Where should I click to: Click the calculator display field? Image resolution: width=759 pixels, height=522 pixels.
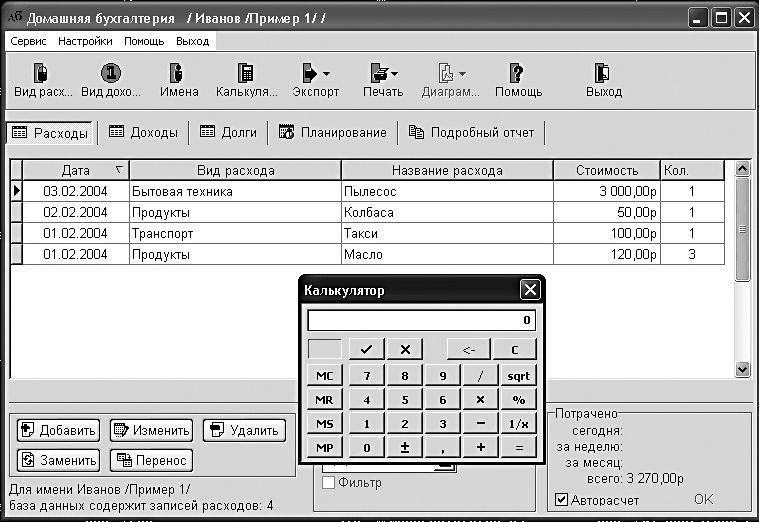[x=421, y=321]
